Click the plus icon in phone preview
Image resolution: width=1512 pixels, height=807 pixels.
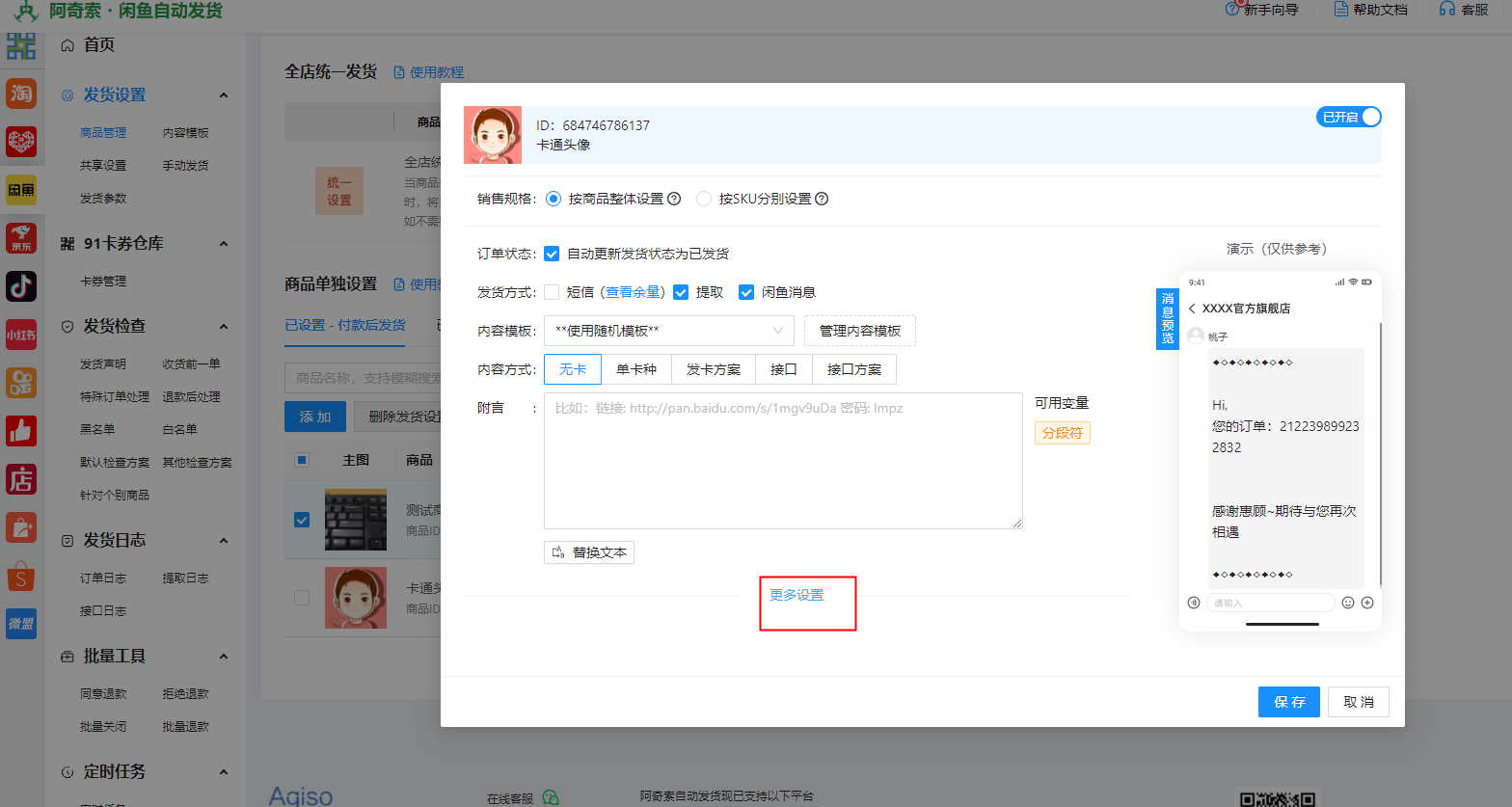tap(1367, 603)
